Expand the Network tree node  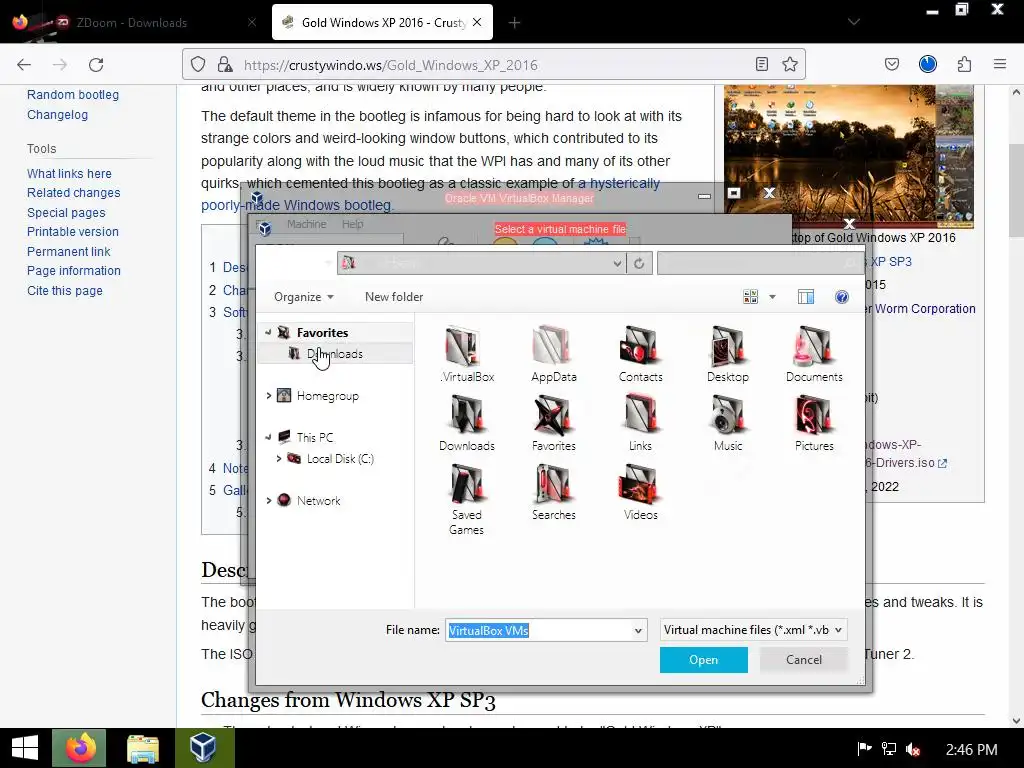tap(268, 500)
